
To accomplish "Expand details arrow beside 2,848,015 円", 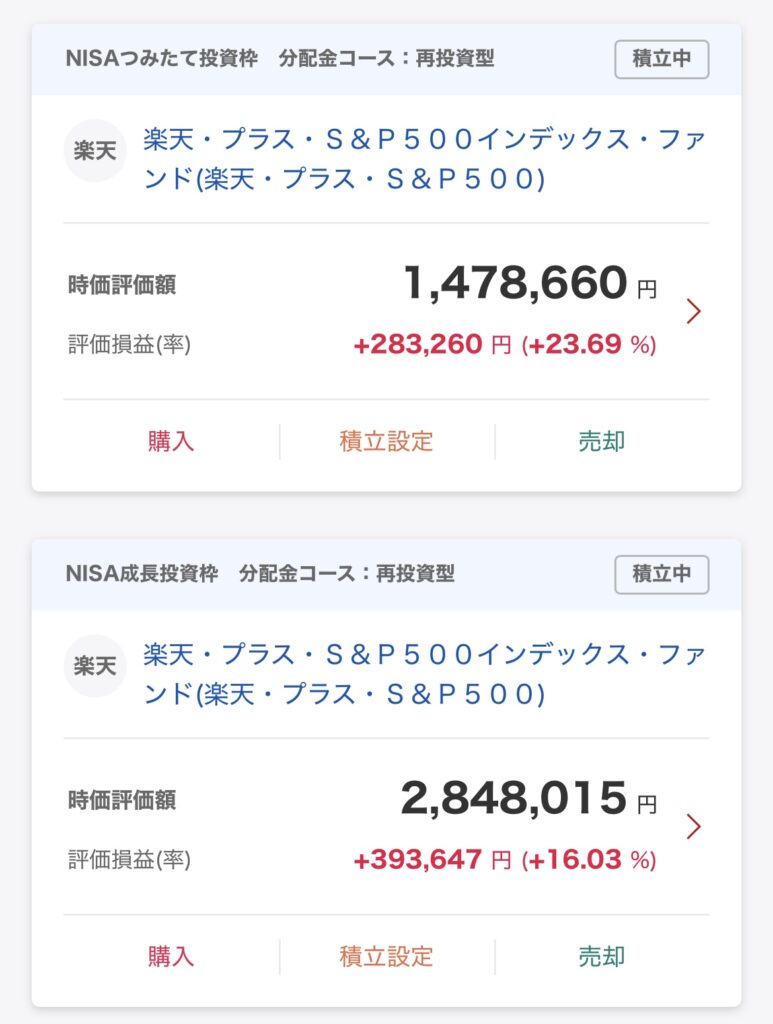I will pos(694,826).
